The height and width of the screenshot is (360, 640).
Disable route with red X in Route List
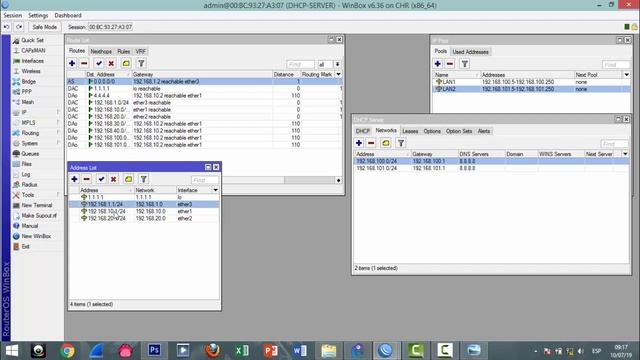click(111, 63)
